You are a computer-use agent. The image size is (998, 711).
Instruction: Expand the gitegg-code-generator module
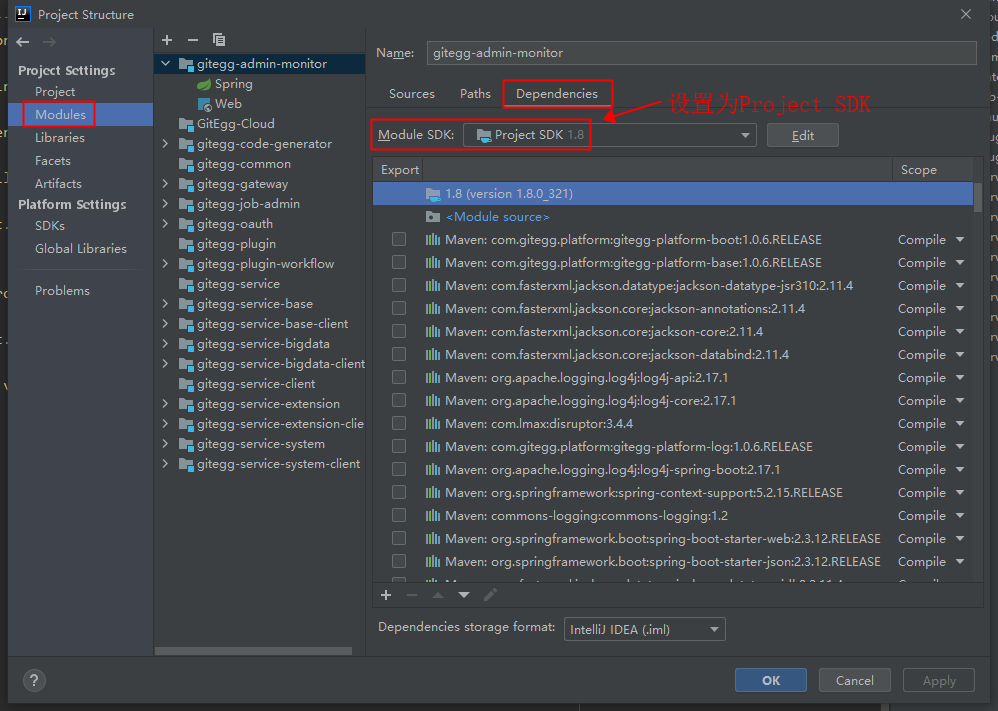click(x=165, y=144)
